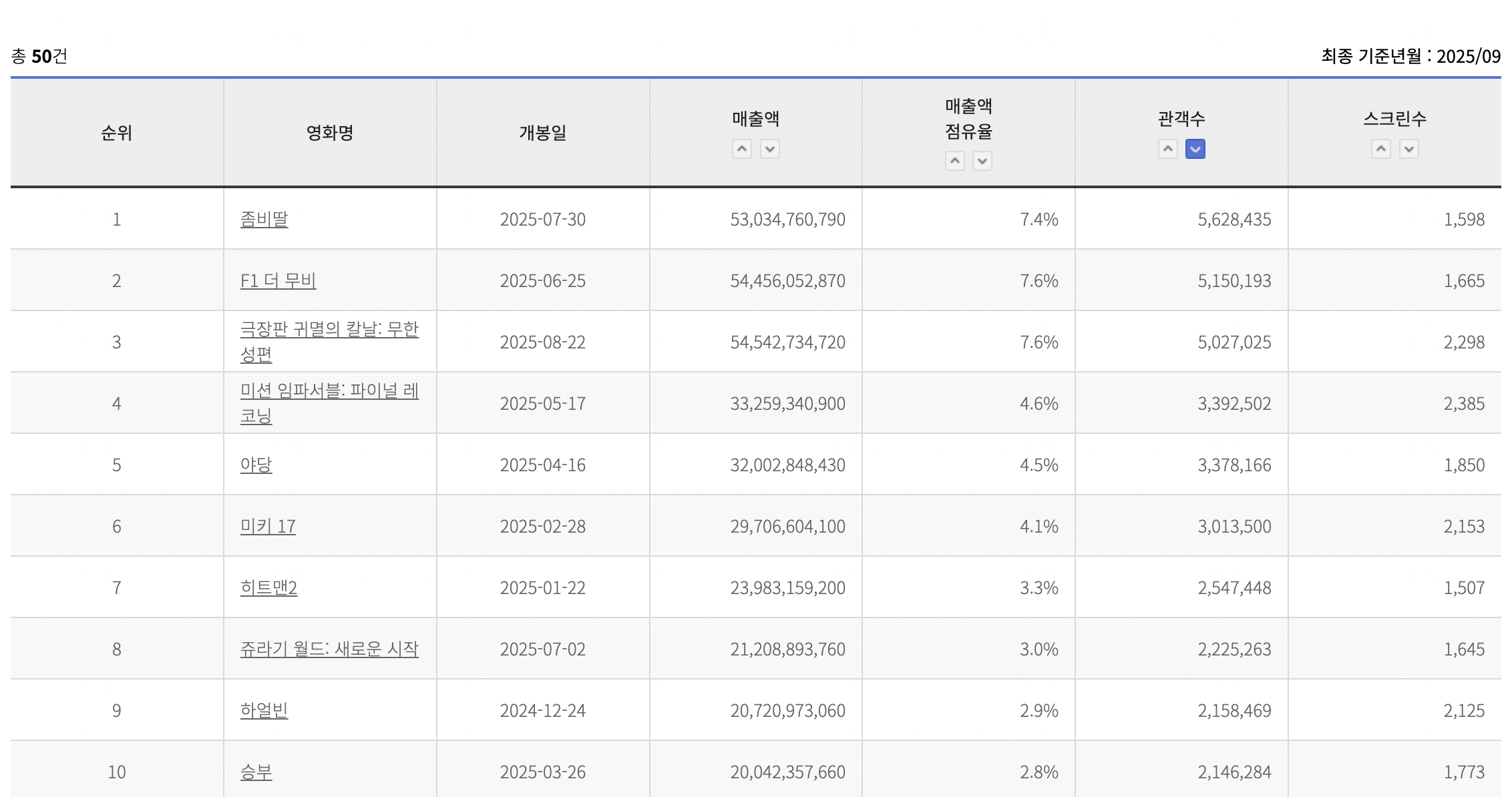Open 미션 임파서블: 파이널 레코닝 link
This screenshot has height=797, width=1512.
329,390
